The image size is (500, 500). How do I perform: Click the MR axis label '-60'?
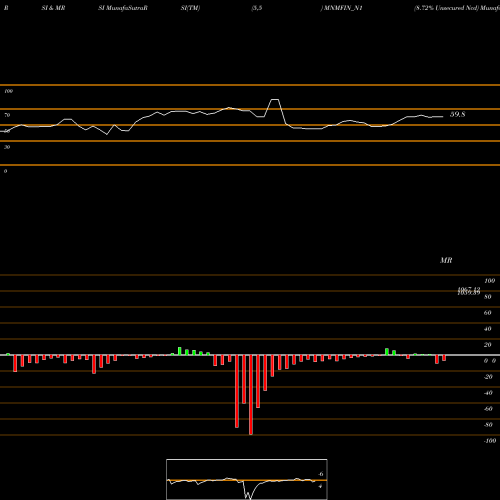tap(488, 409)
